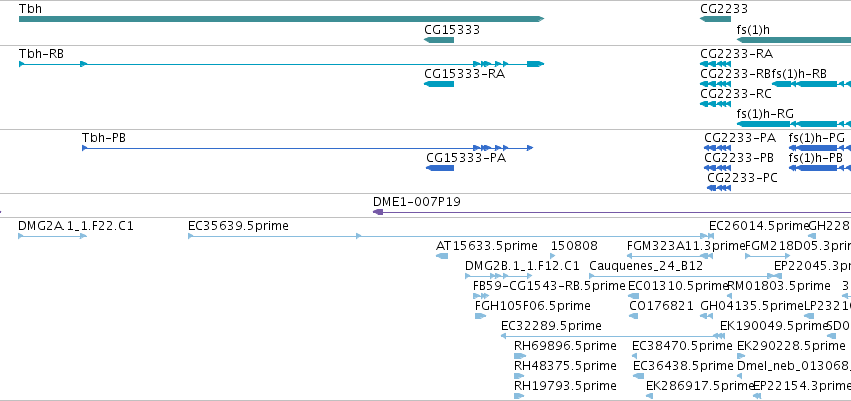Click the RH69896.5prime EST label
The height and width of the screenshot is (401, 851).
566,346
